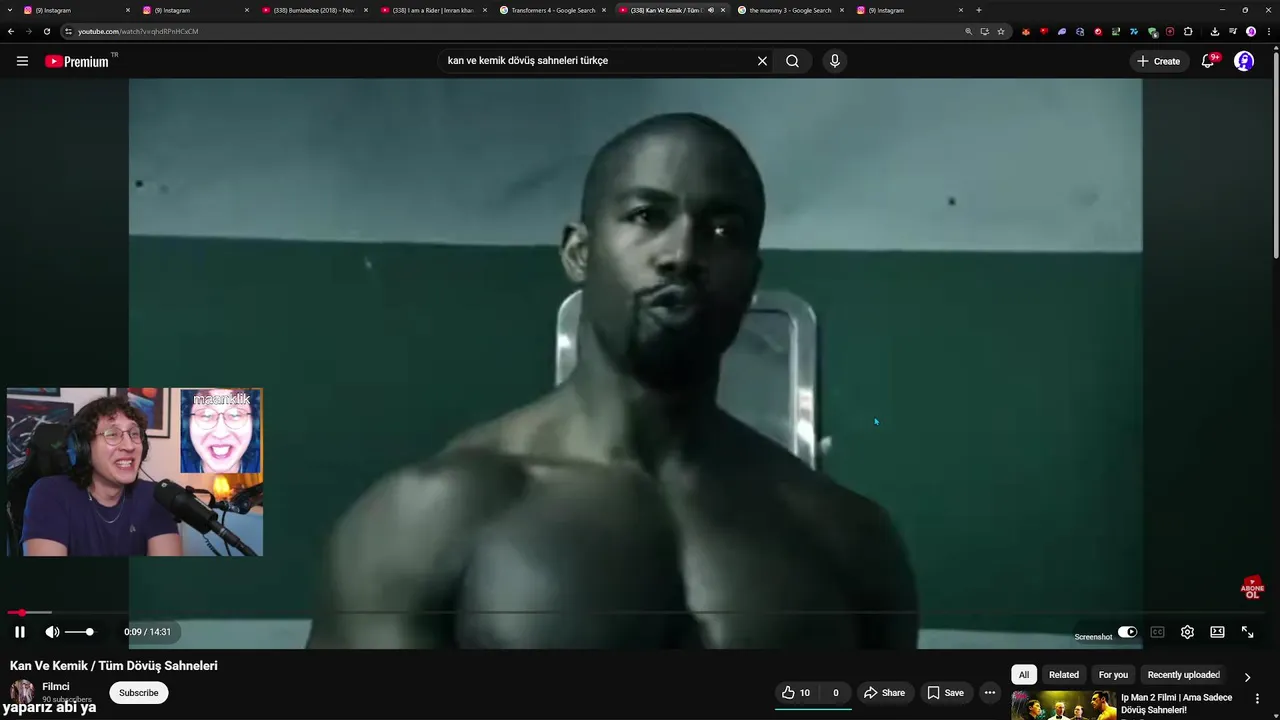Select the For you filter chip

click(1113, 675)
